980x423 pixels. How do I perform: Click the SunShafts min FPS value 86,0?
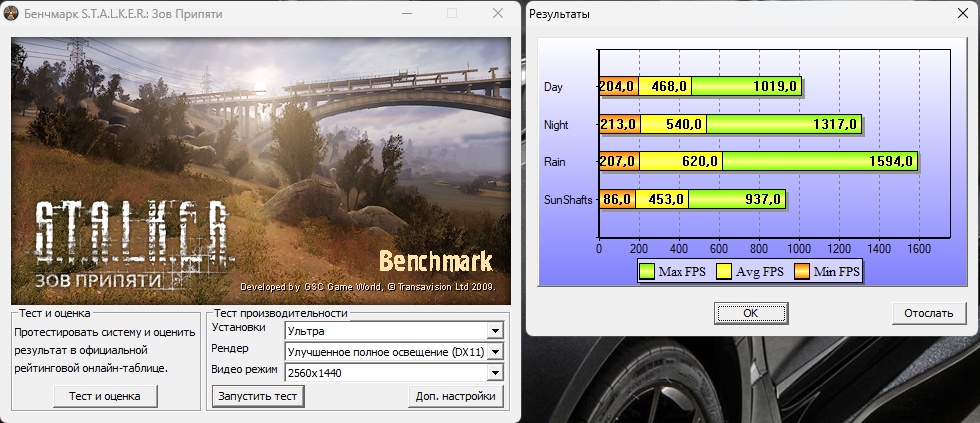pyautogui.click(x=619, y=199)
